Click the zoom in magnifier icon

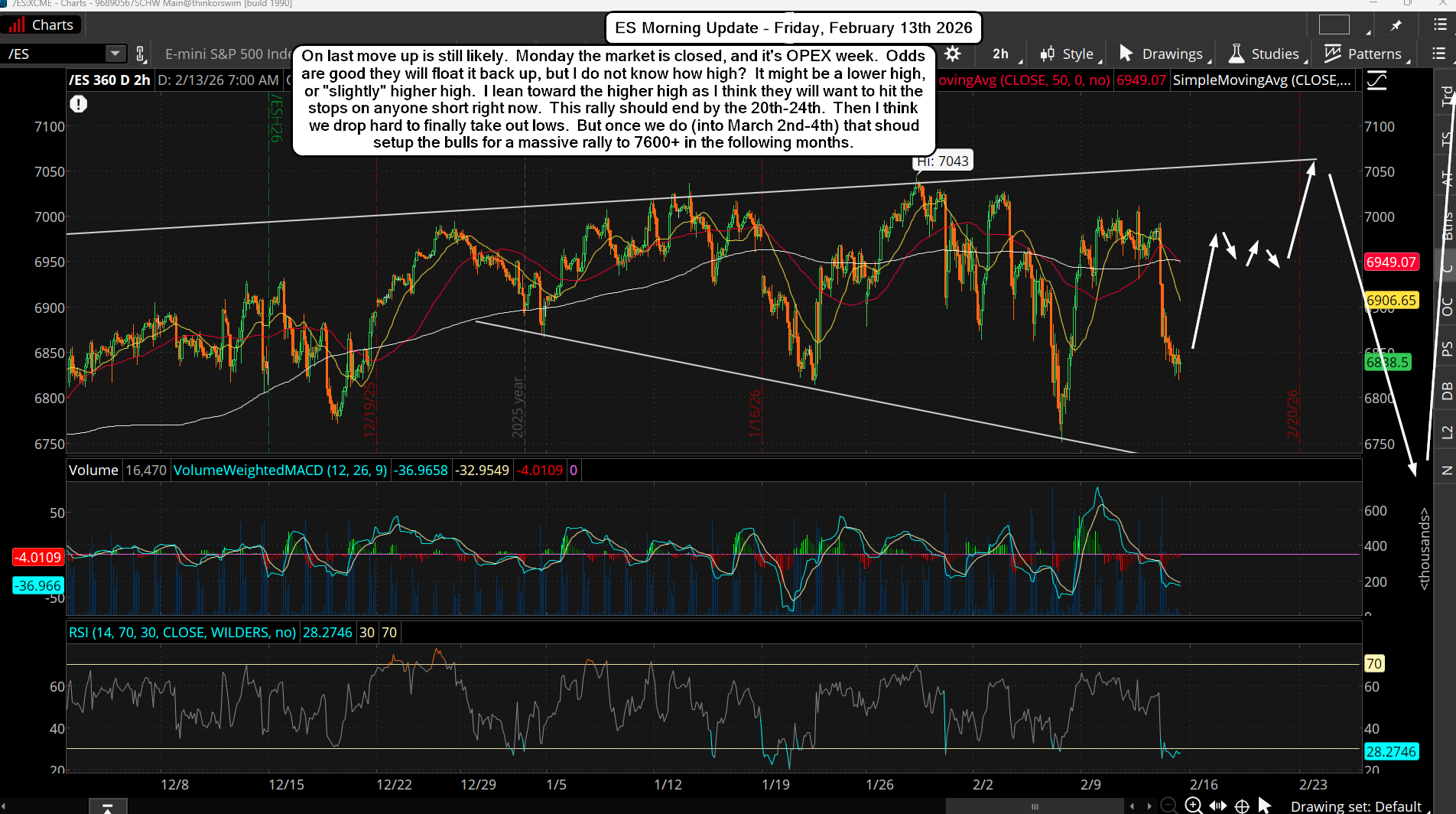[1193, 805]
